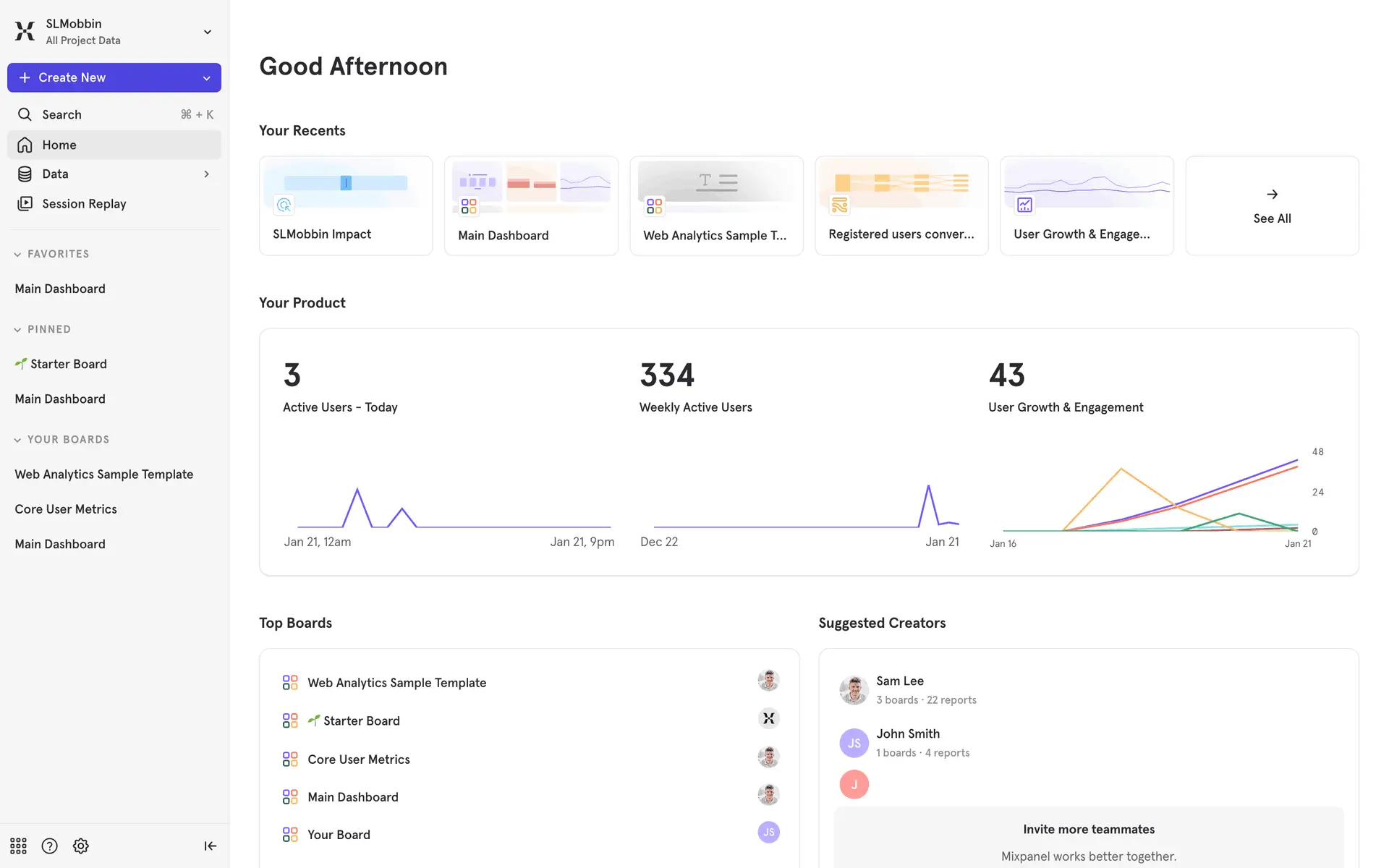This screenshot has width=1389, height=868.
Task: Open the SLMobbin project switcher dropdown
Action: coord(207,32)
